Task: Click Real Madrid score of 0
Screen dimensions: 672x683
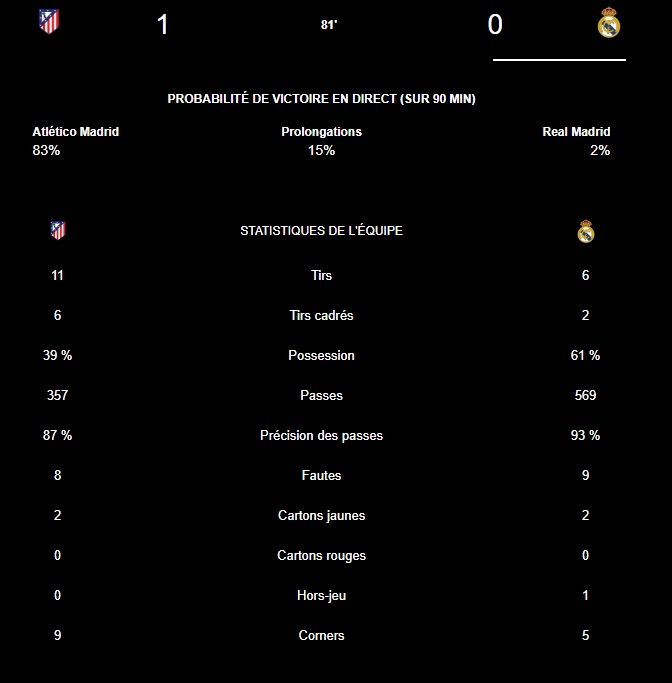Action: [x=495, y=24]
